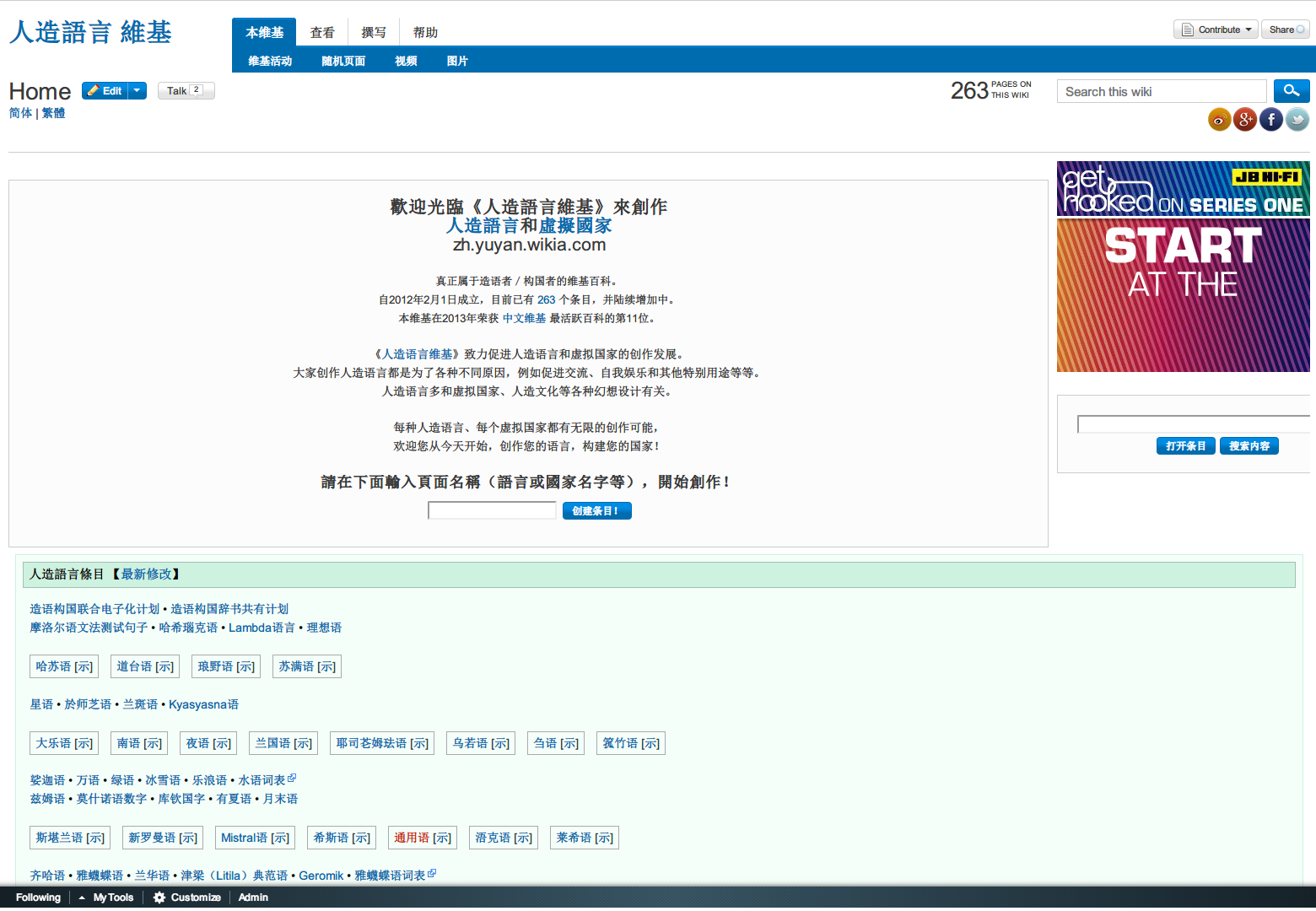Click the 263 article count link
Screen dimensions: 1316x911
coord(547,300)
